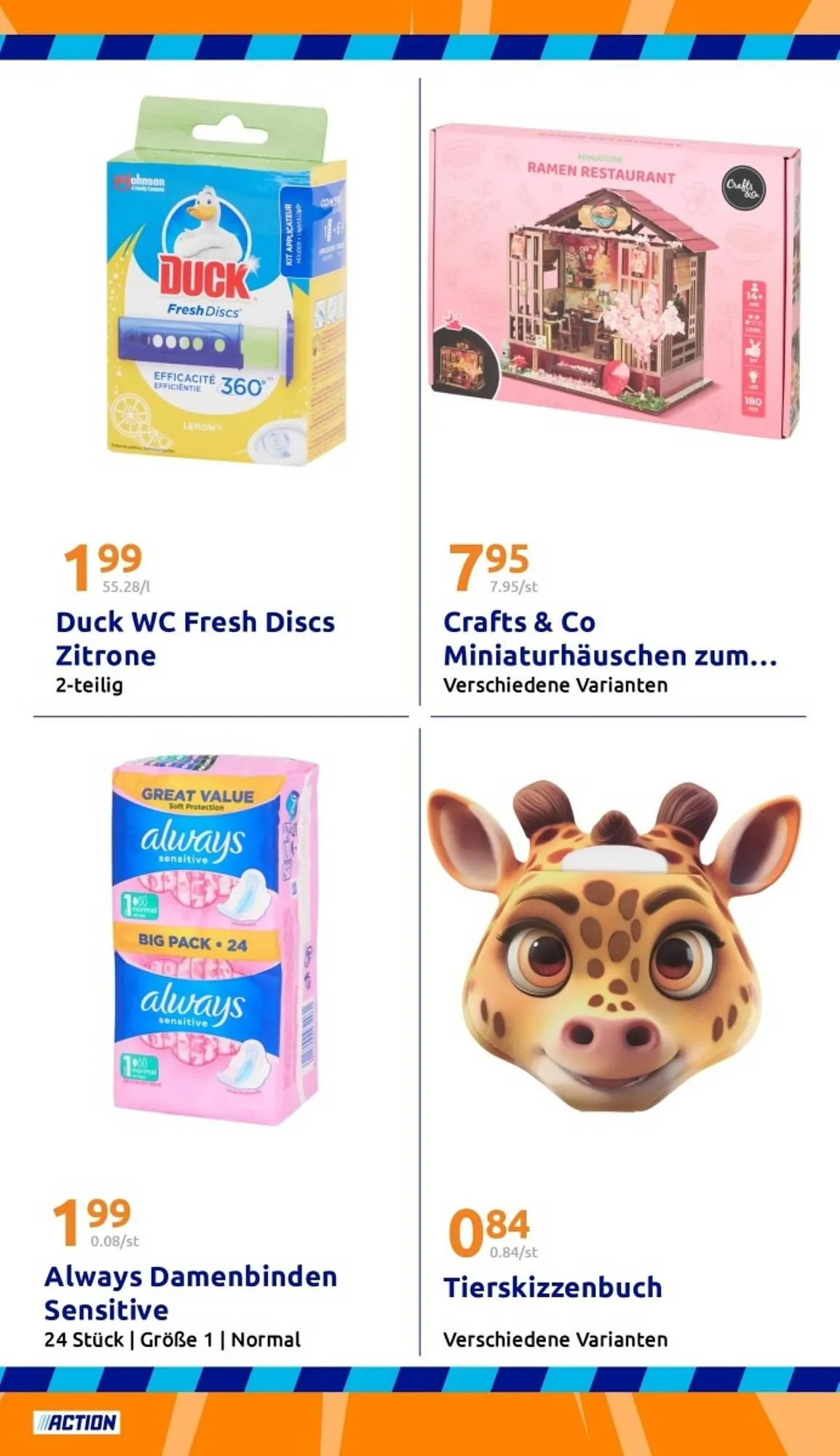Open the Ramen Restaurant miniature house image
Screen dimensions: 840x1456
614,282
